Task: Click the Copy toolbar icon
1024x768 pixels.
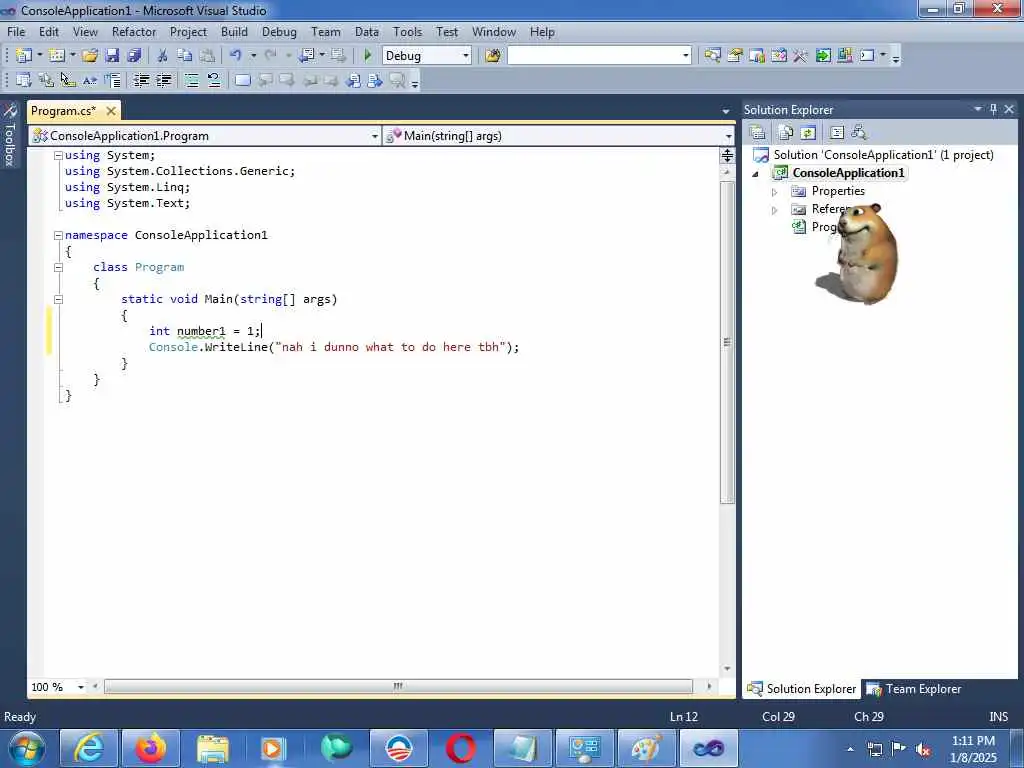Action: (x=185, y=56)
